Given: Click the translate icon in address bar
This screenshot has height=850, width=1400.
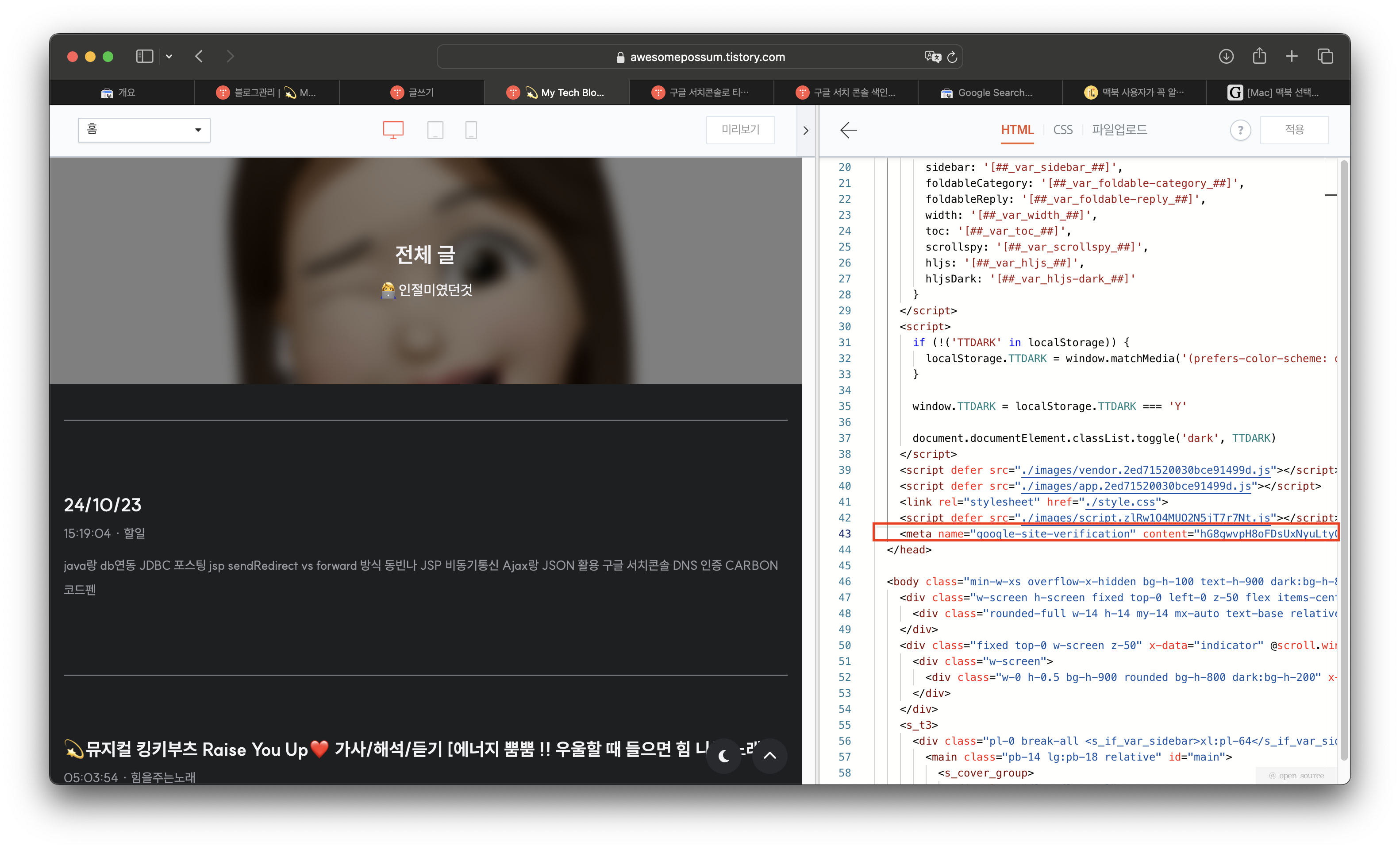Looking at the screenshot, I should point(932,57).
